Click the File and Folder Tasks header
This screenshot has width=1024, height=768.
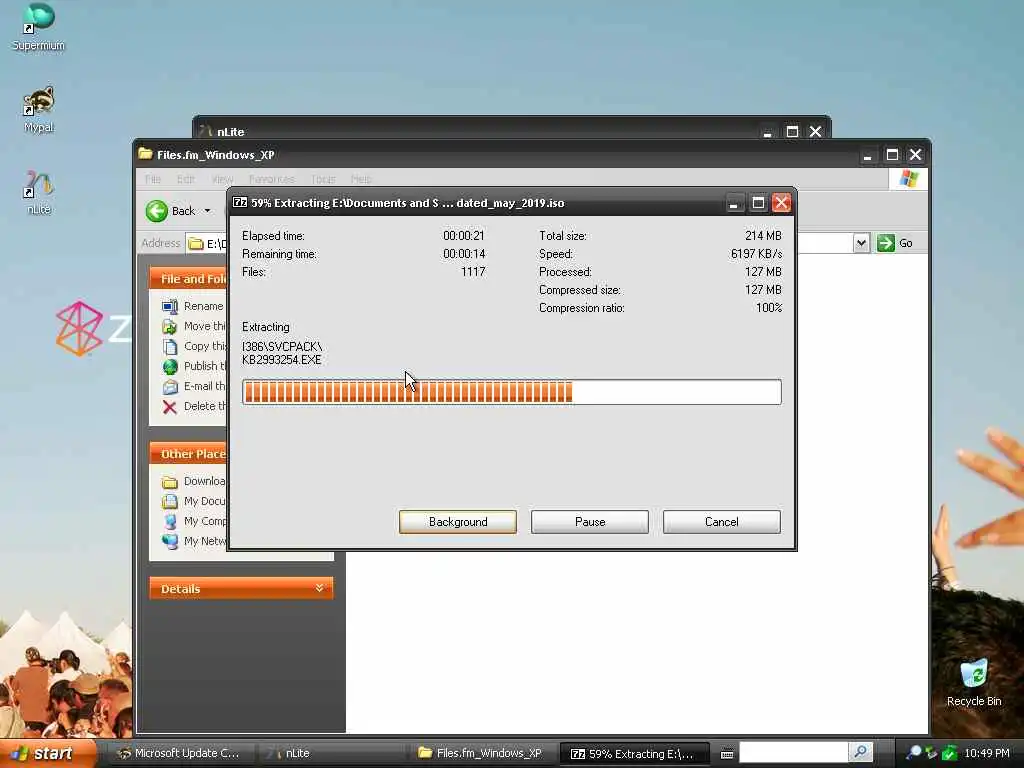point(188,279)
